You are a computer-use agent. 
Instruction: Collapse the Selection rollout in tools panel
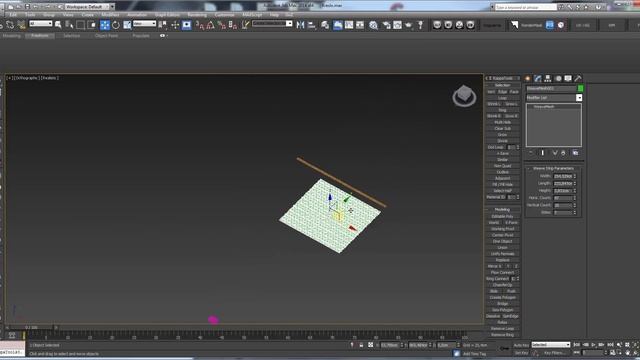click(502, 85)
